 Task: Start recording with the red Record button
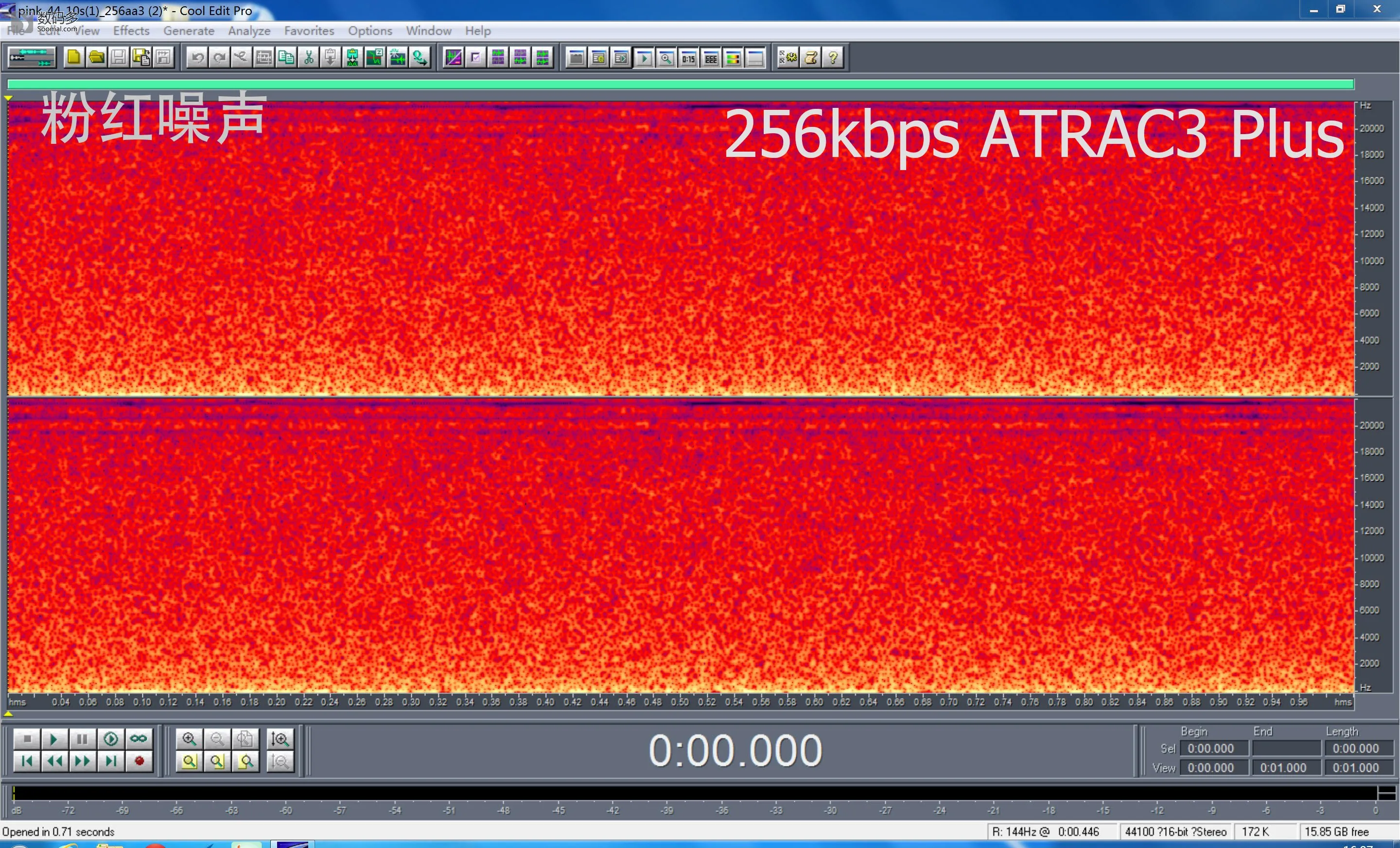[139, 761]
